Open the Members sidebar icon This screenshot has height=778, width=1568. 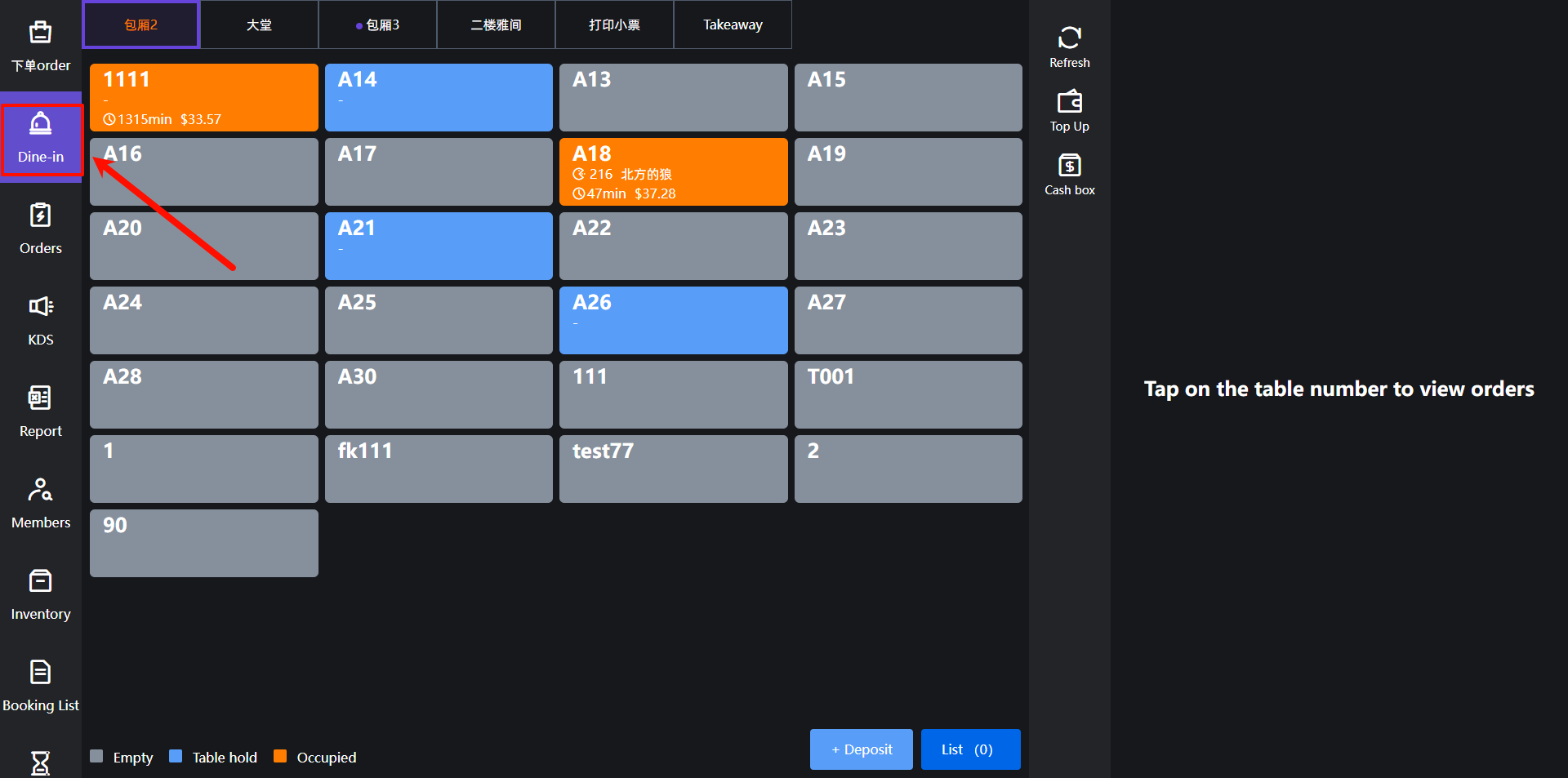tap(40, 490)
